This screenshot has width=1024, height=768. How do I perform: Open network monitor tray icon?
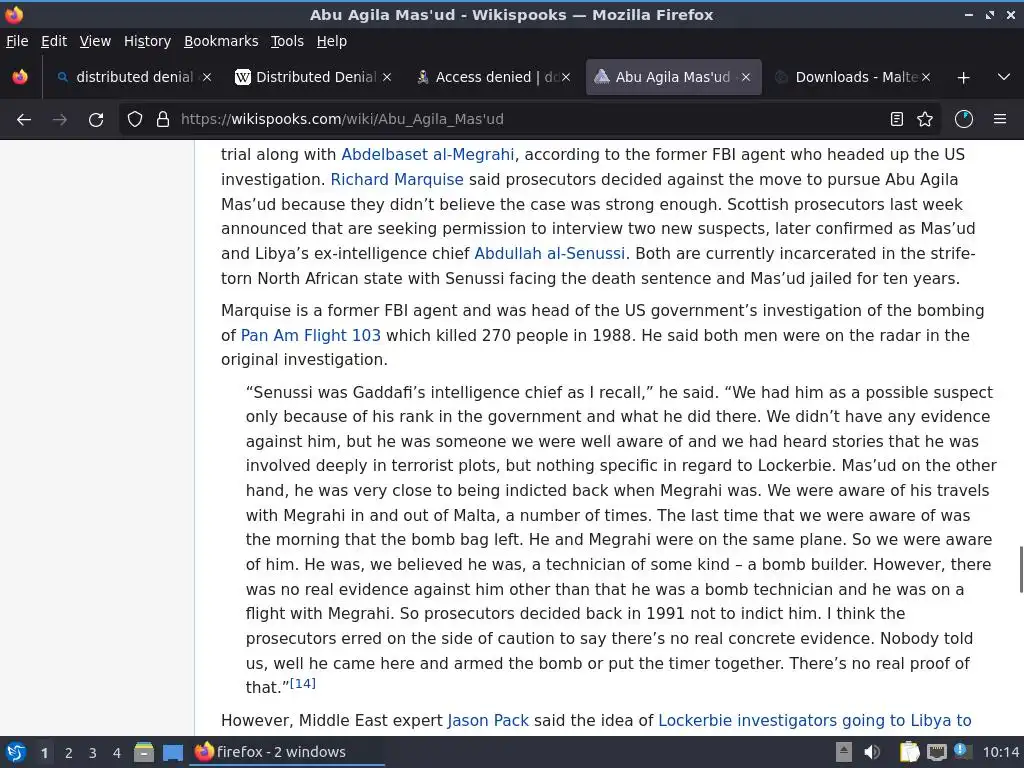(936, 752)
